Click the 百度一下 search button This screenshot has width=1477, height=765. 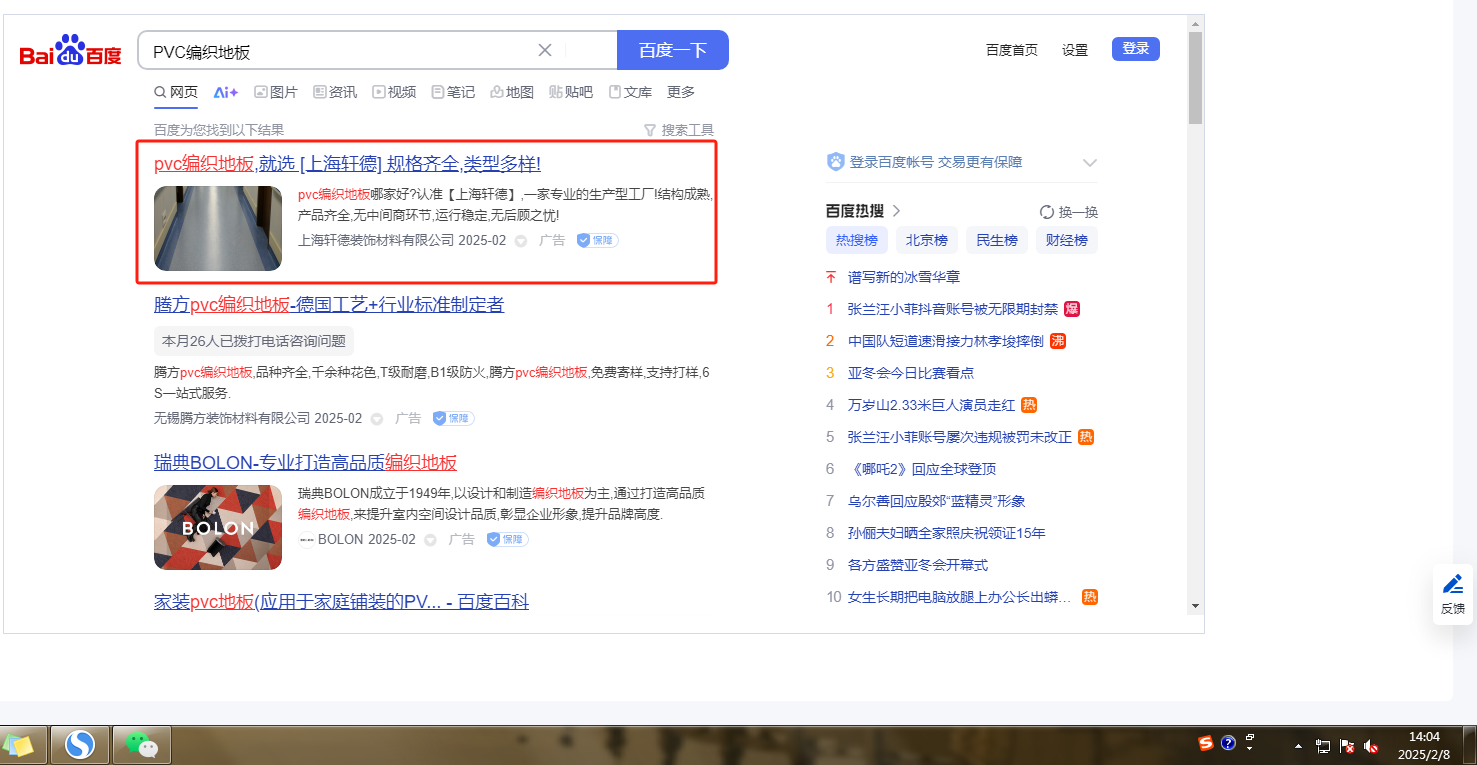coord(672,50)
